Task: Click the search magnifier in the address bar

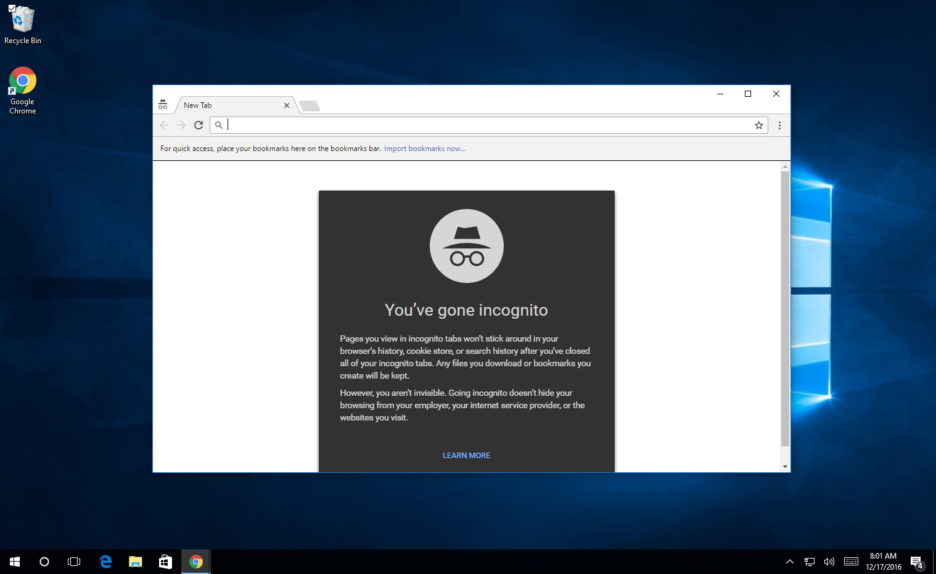Action: click(218, 125)
